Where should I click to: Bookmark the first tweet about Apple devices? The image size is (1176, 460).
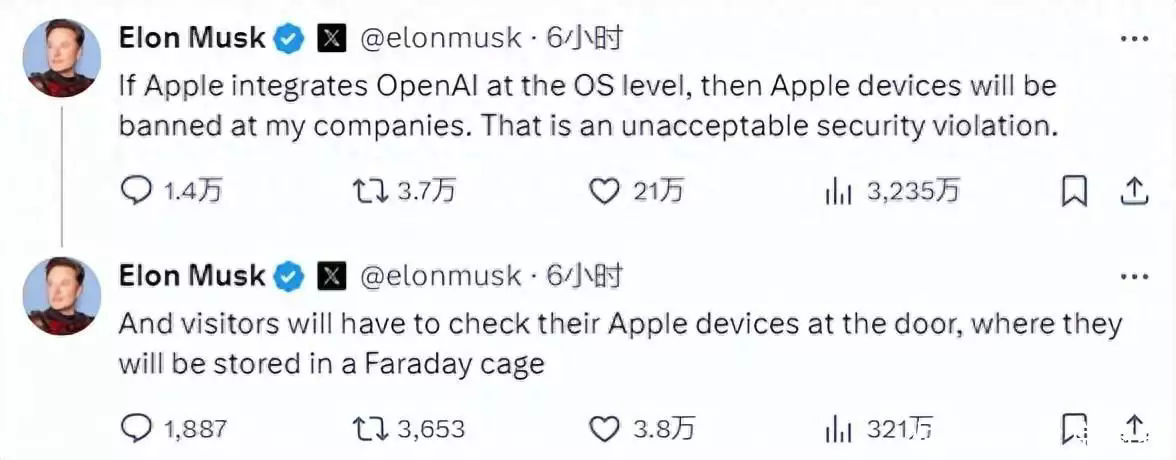coord(1073,190)
